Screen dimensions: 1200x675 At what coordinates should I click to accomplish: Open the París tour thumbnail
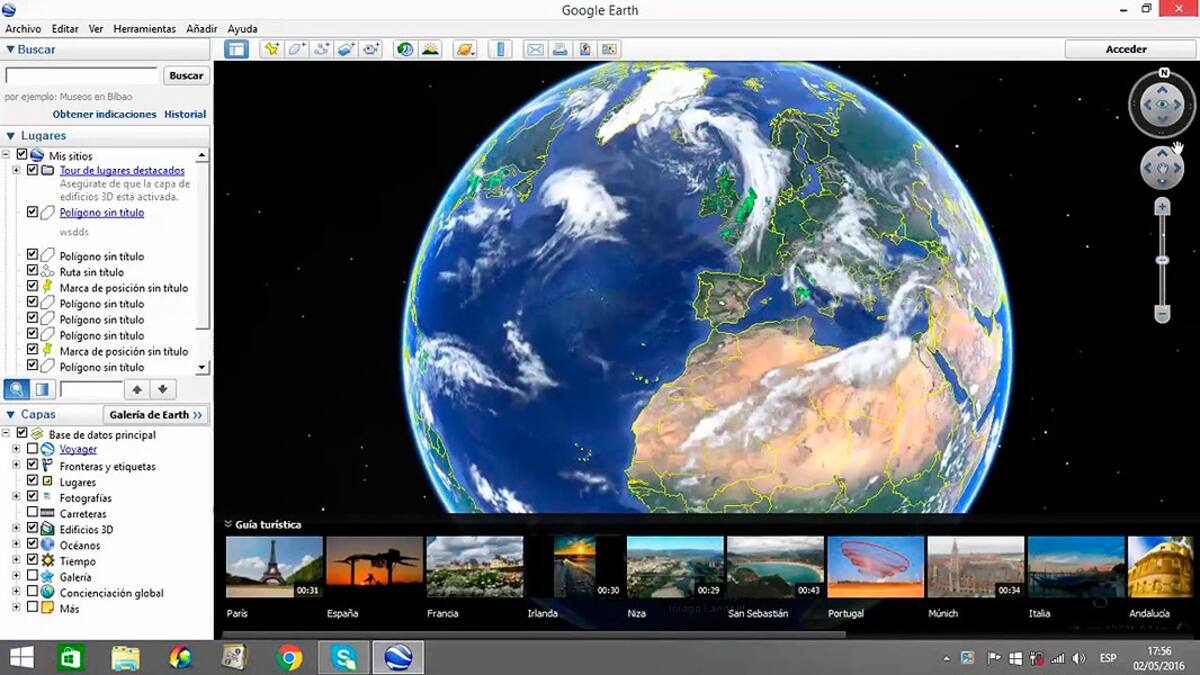tap(274, 567)
